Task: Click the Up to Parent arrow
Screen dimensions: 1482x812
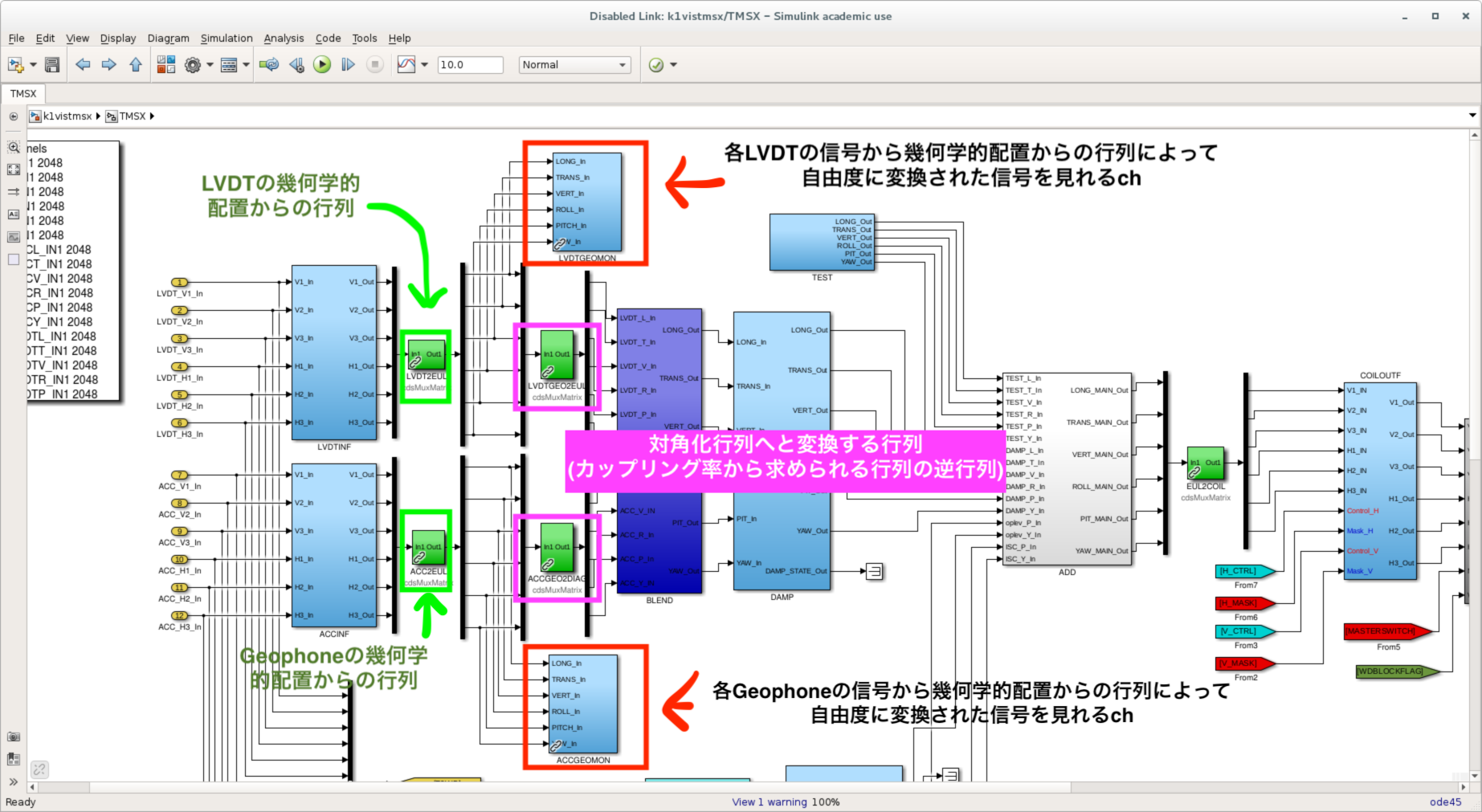Action: 136,65
